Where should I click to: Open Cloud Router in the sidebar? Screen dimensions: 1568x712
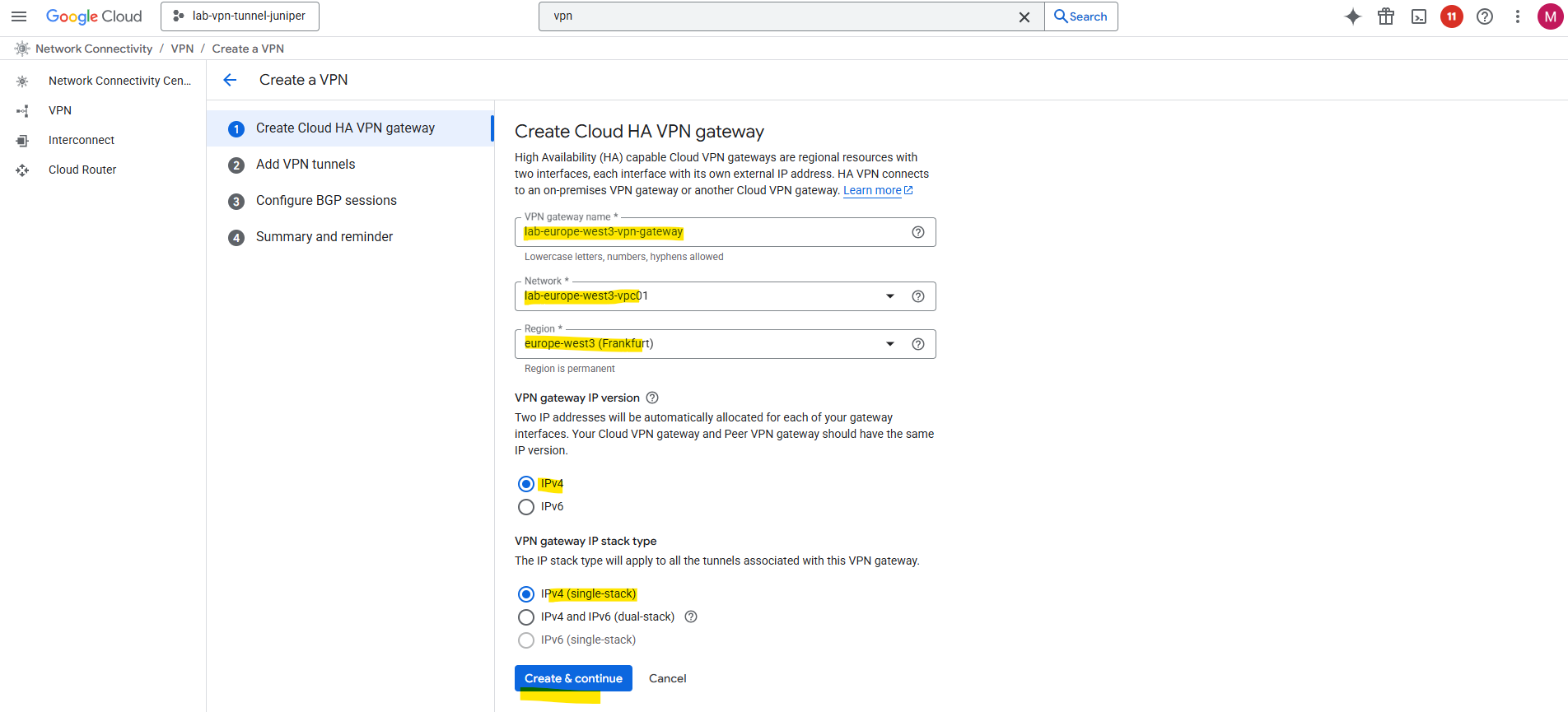coord(82,170)
